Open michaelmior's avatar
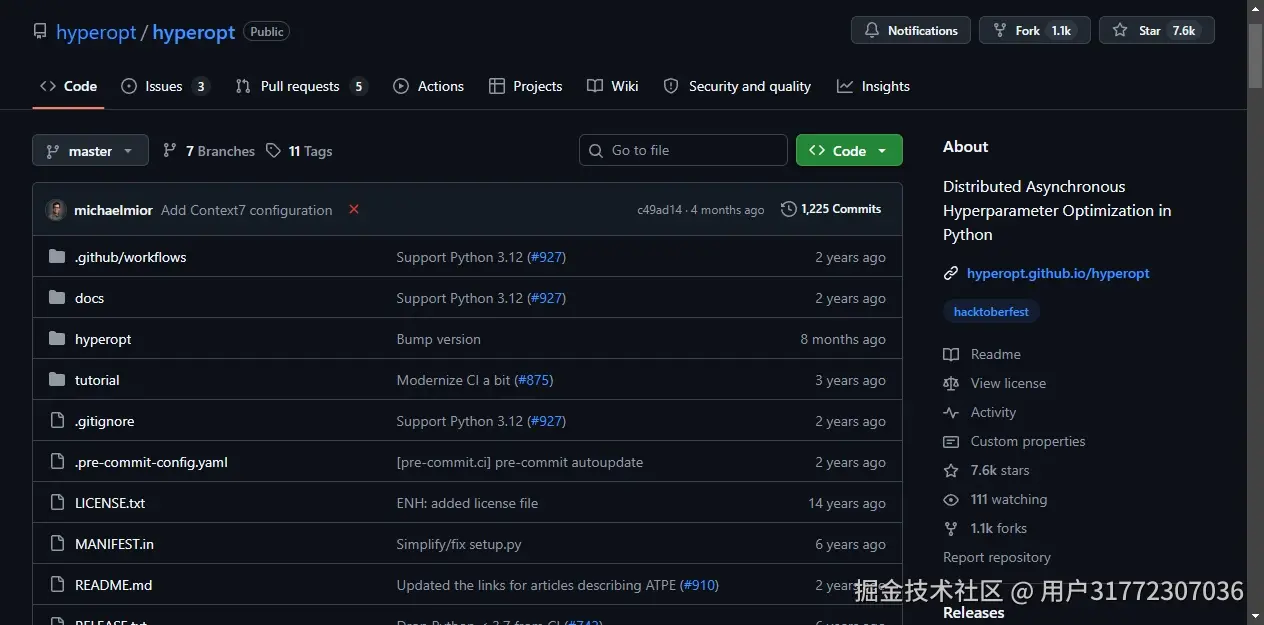This screenshot has width=1264, height=625. click(x=56, y=210)
